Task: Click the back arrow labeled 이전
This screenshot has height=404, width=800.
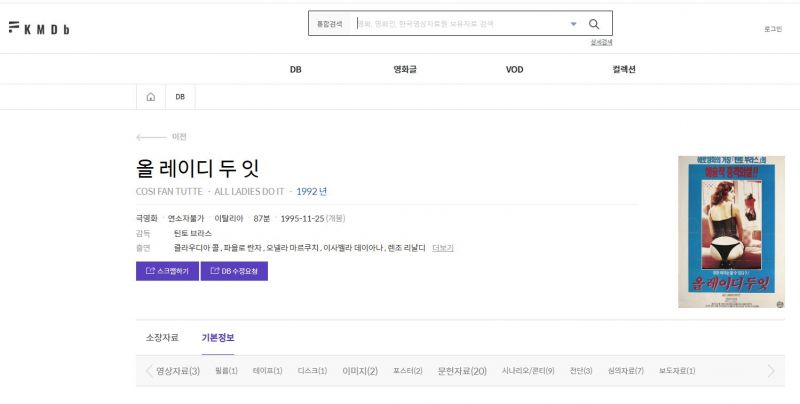Action: [161, 137]
